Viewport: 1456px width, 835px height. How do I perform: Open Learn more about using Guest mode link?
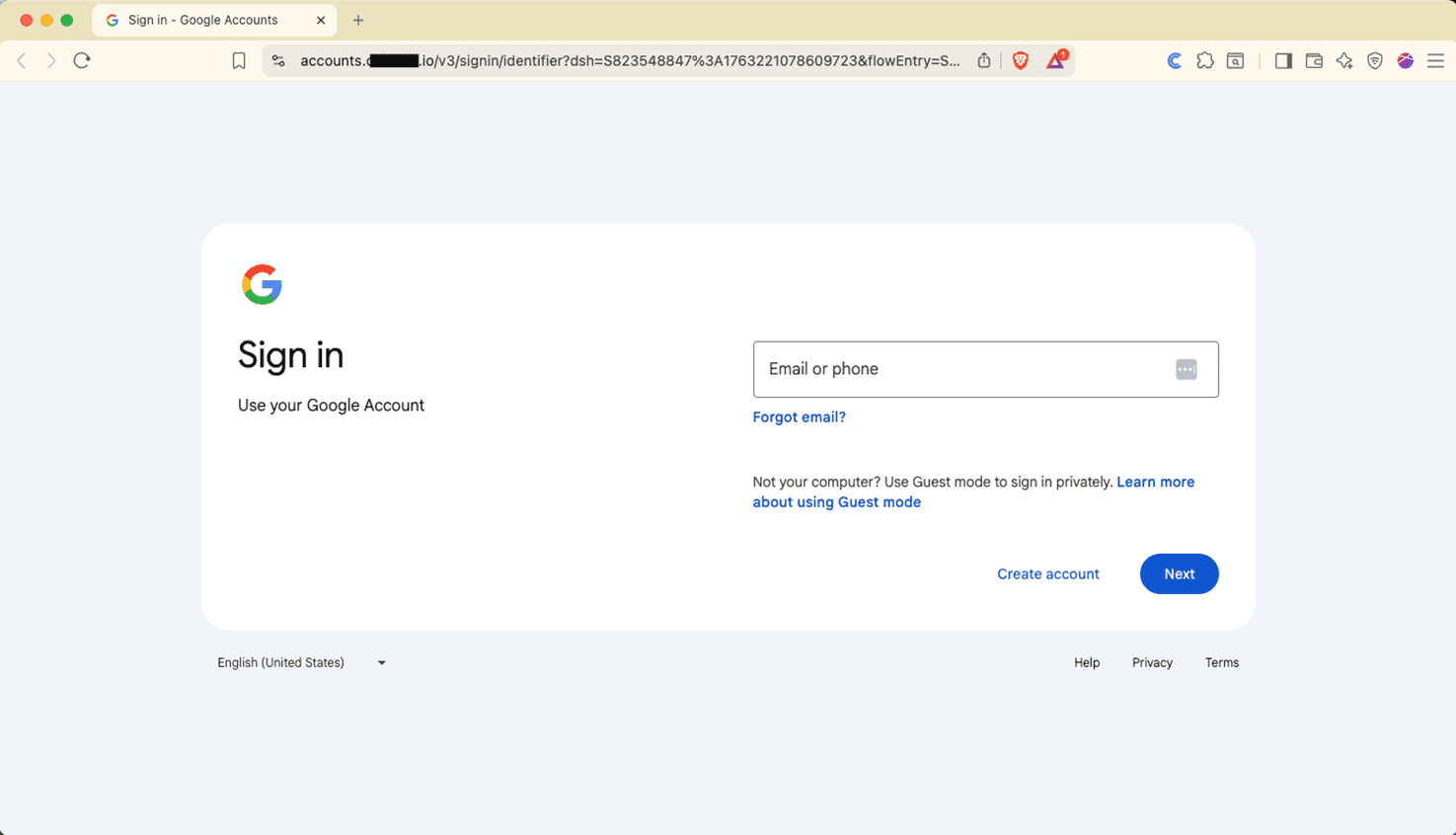pos(973,492)
